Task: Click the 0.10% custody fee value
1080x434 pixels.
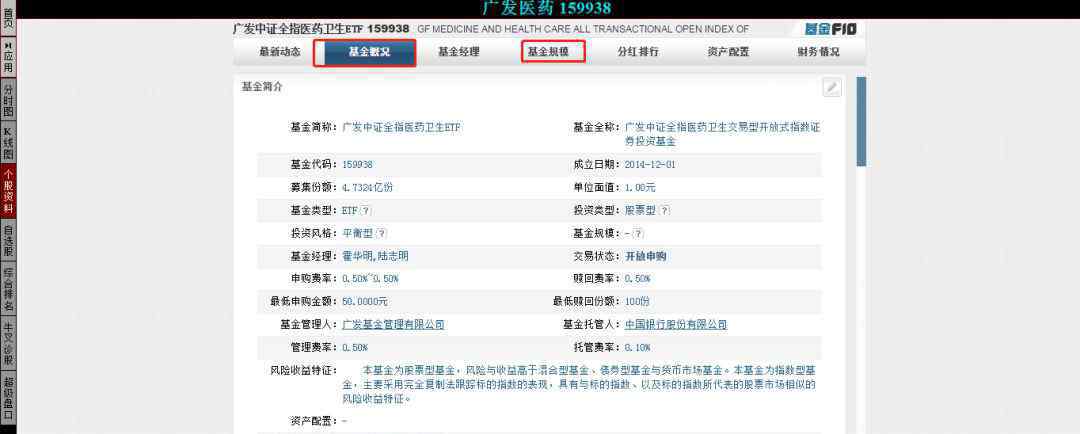Action: pyautogui.click(x=637, y=347)
